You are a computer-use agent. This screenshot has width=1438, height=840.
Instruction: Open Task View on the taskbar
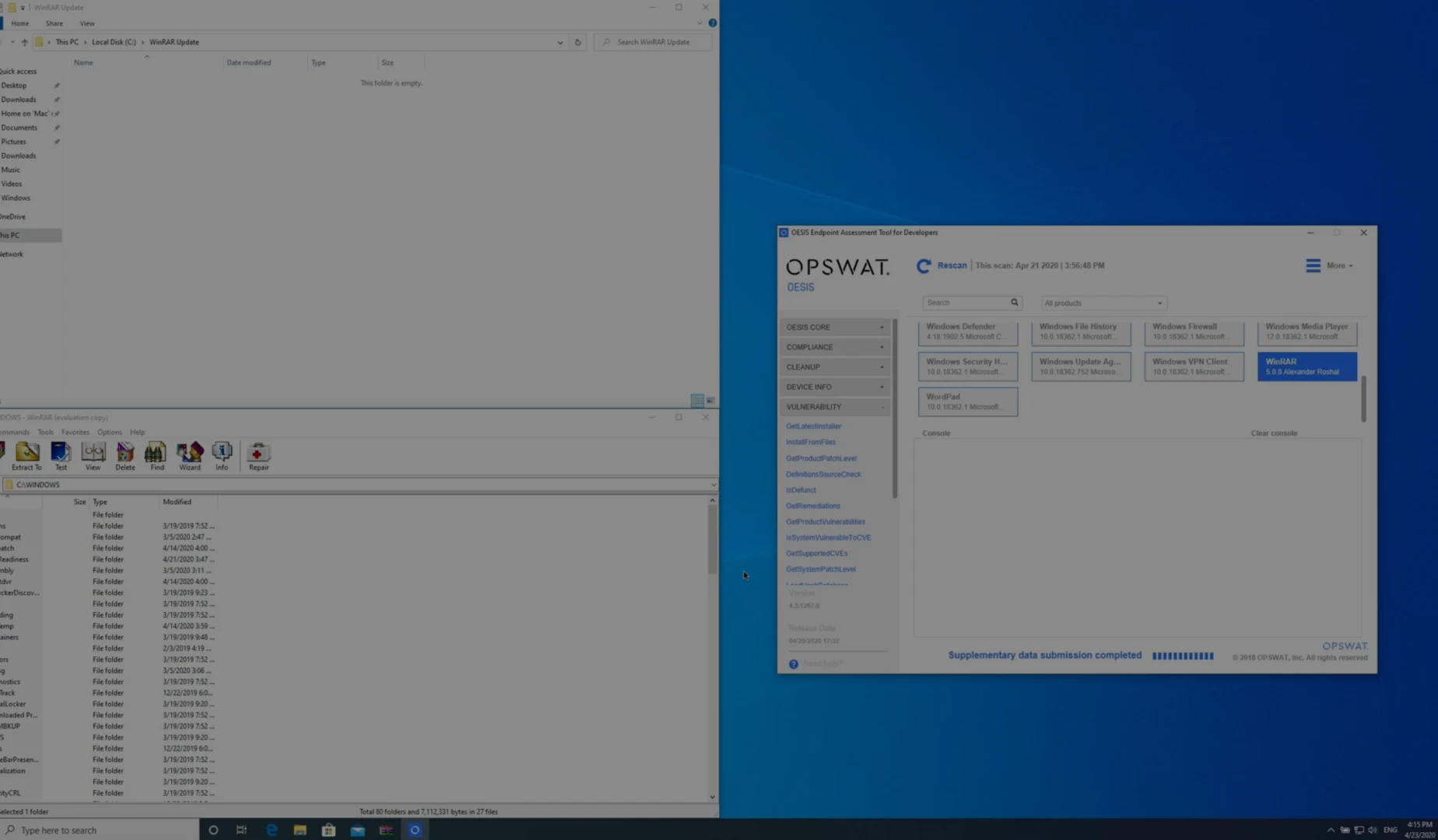click(241, 830)
